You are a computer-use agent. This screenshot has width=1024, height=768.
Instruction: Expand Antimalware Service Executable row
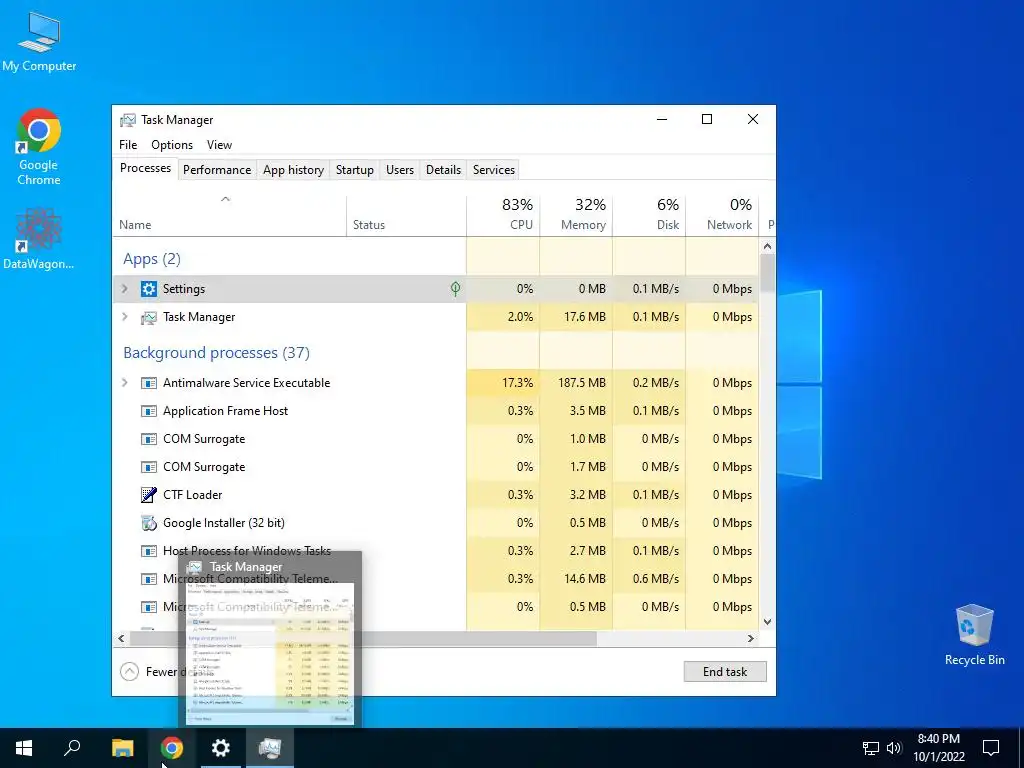click(125, 383)
